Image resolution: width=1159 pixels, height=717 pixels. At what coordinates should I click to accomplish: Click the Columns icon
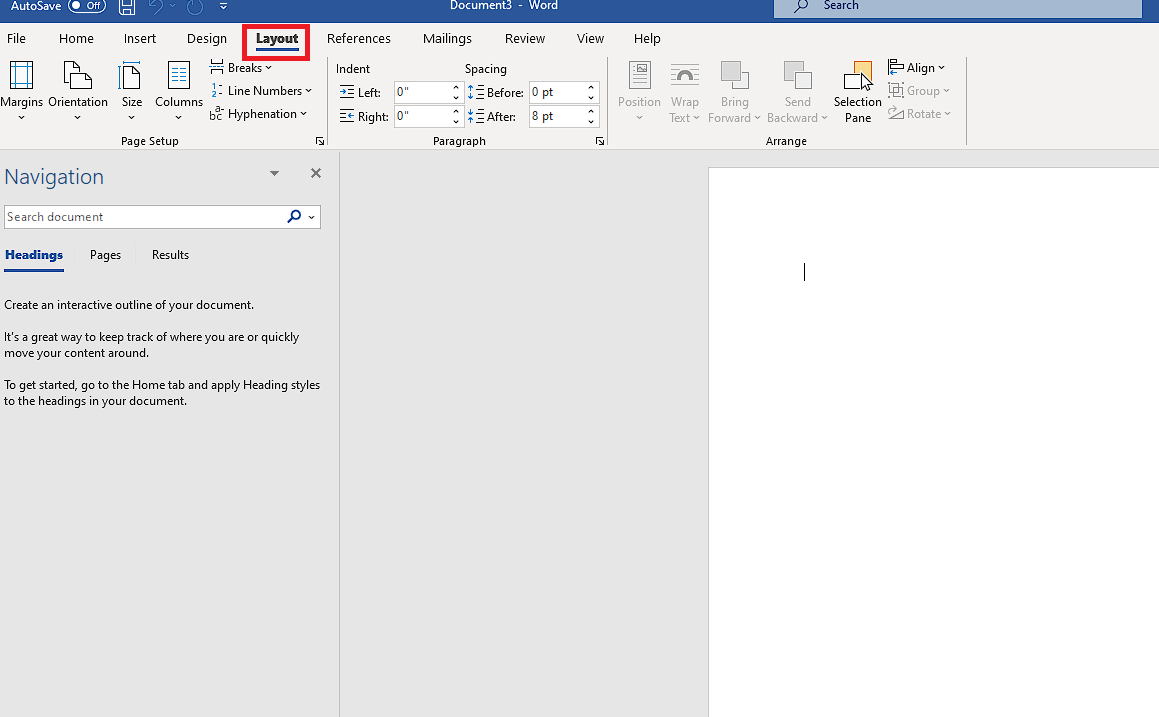(179, 89)
